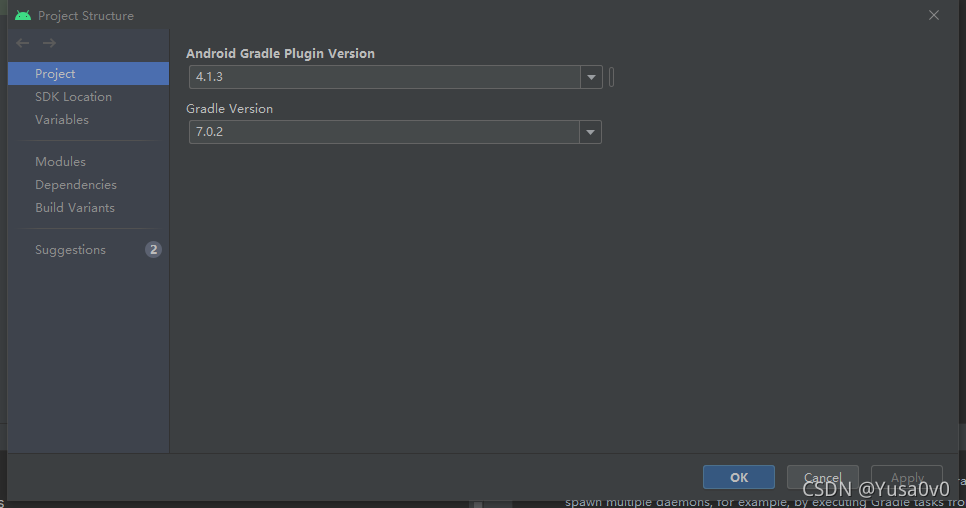The width and height of the screenshot is (966, 508).
Task: Close the Project Structure dialog
Action: [x=934, y=15]
